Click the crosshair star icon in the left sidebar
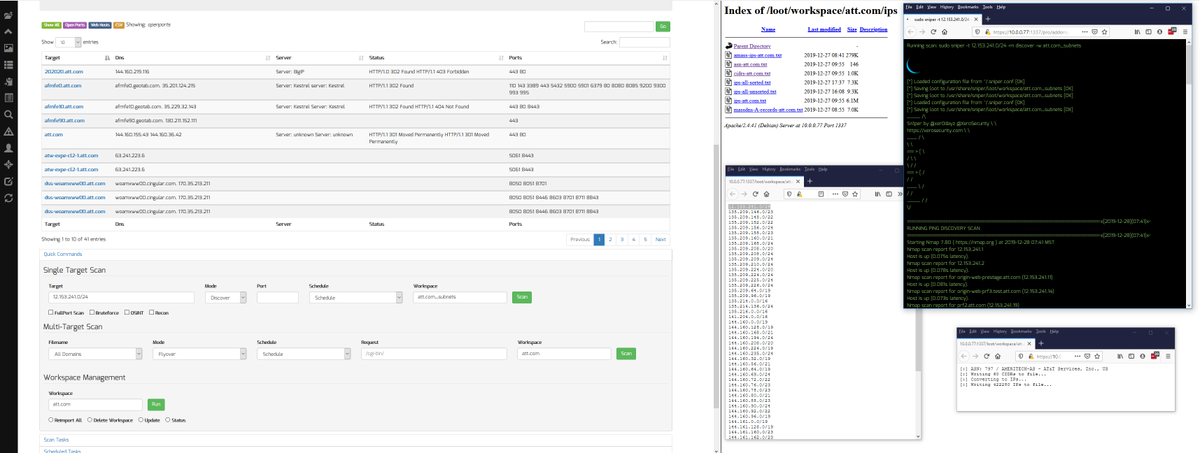The height and width of the screenshot is (453, 1200). [8, 164]
